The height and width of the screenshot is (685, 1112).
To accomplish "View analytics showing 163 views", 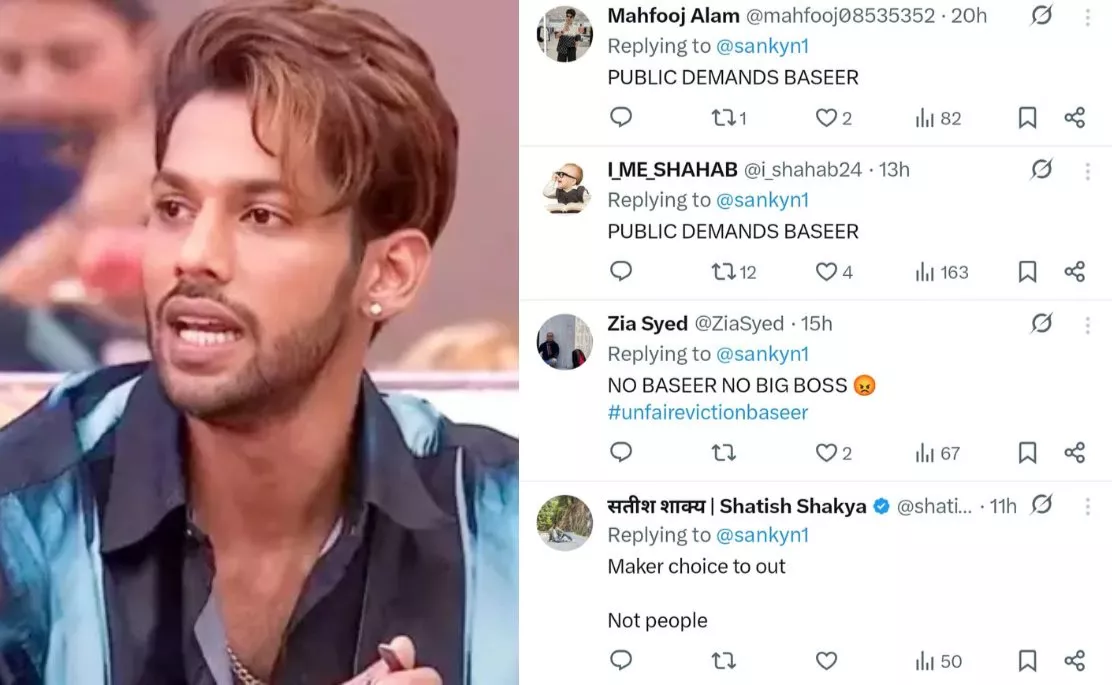I will tap(942, 272).
